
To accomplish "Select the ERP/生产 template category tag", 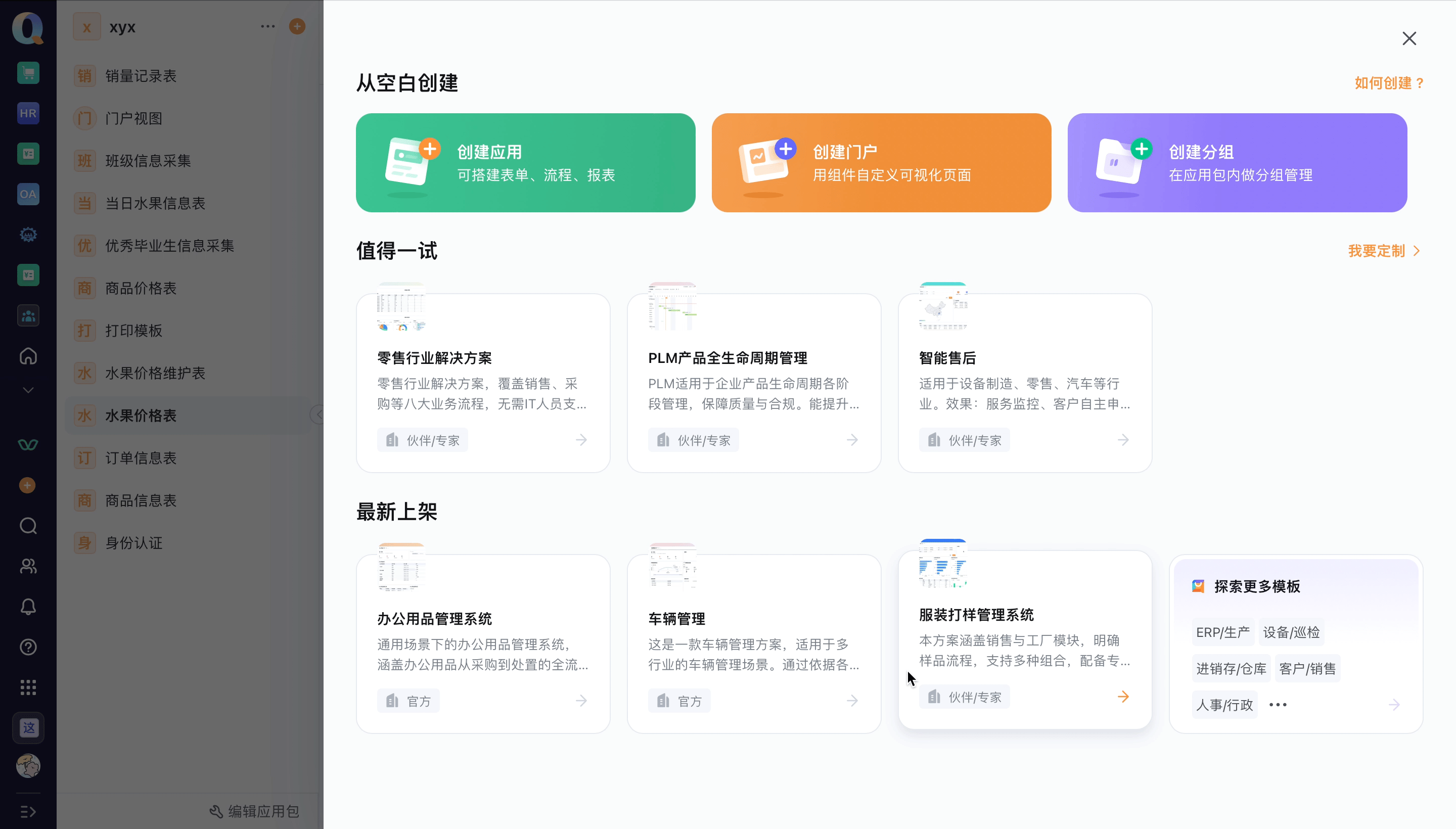I will click(1222, 632).
